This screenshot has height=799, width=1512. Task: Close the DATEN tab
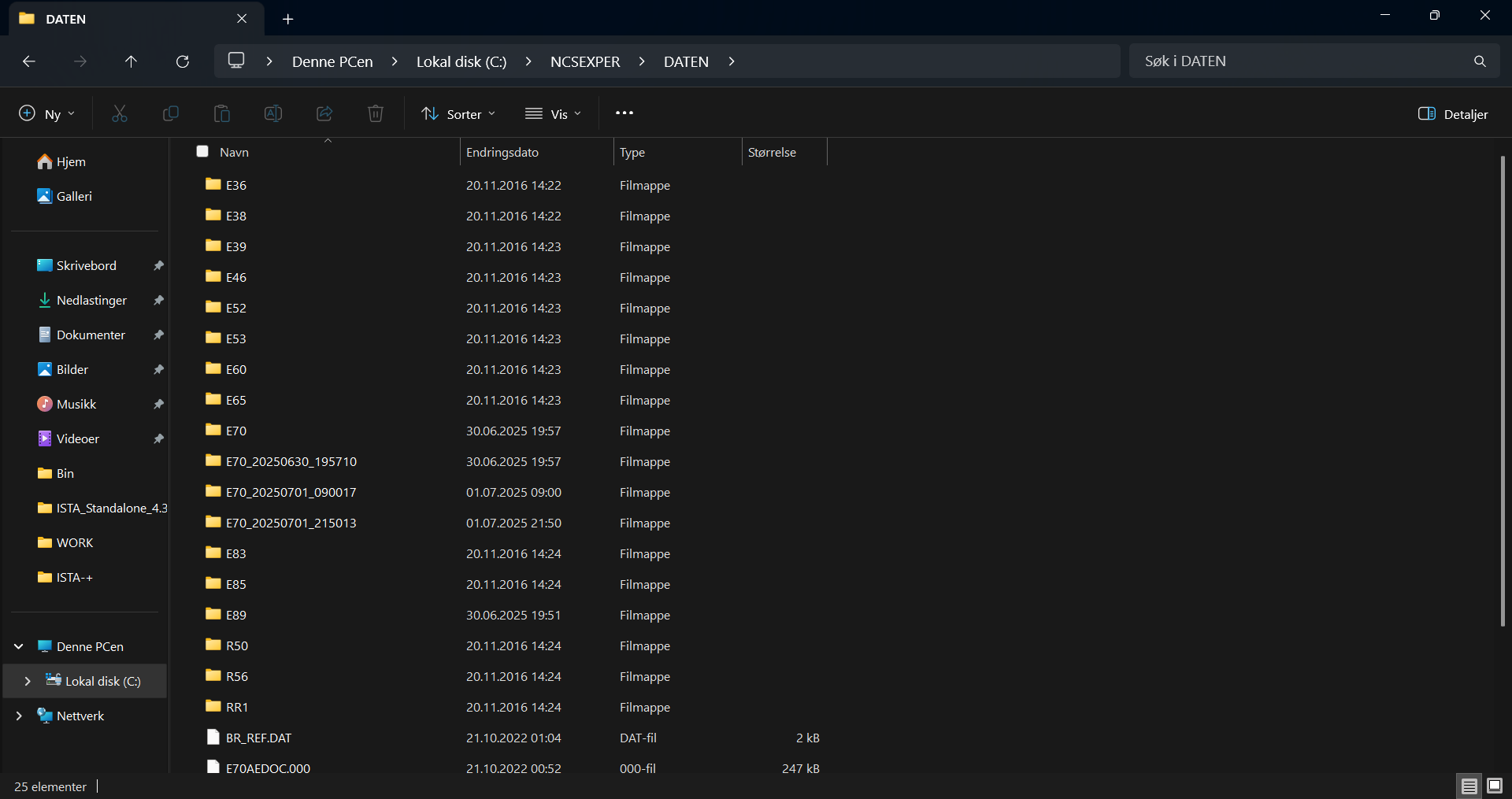pos(242,19)
